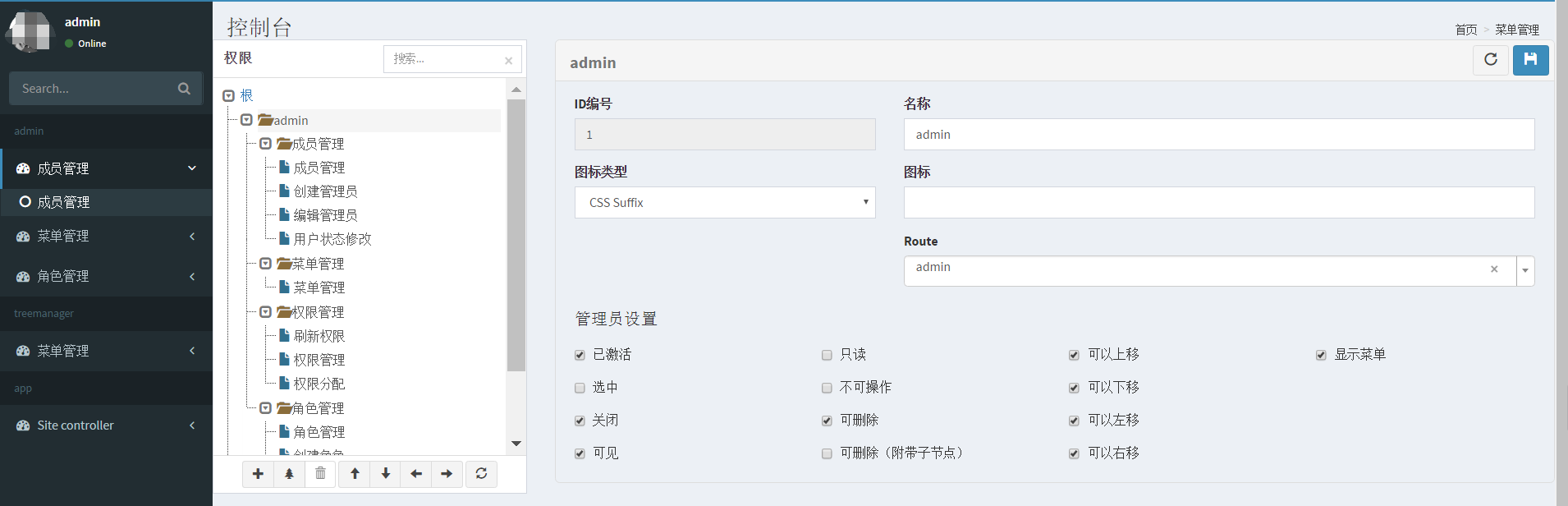
Task: Toggle the 可以左移 checkbox
Action: pyautogui.click(x=1074, y=421)
